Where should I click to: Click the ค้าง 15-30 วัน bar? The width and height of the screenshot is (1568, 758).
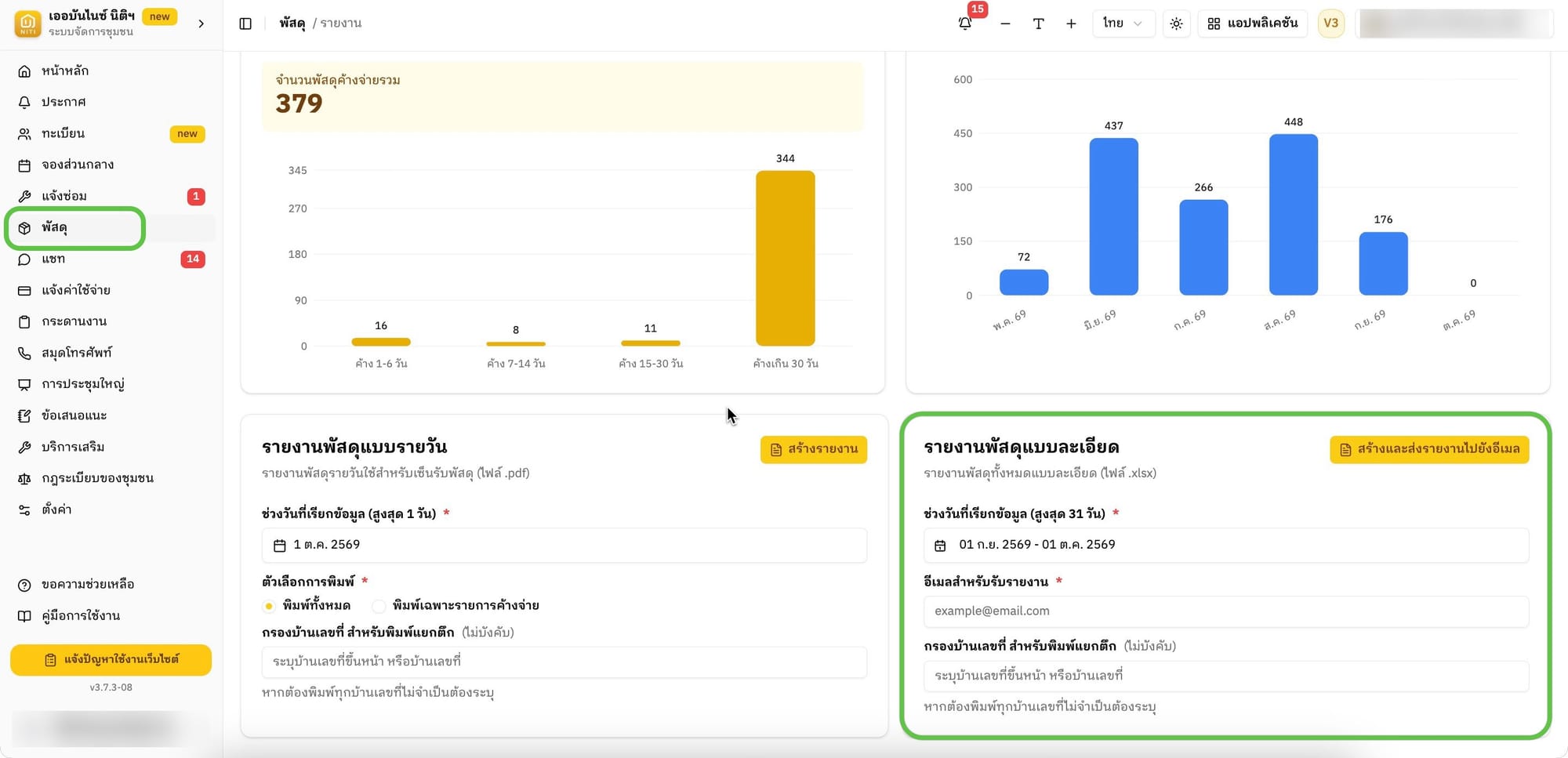coord(651,343)
